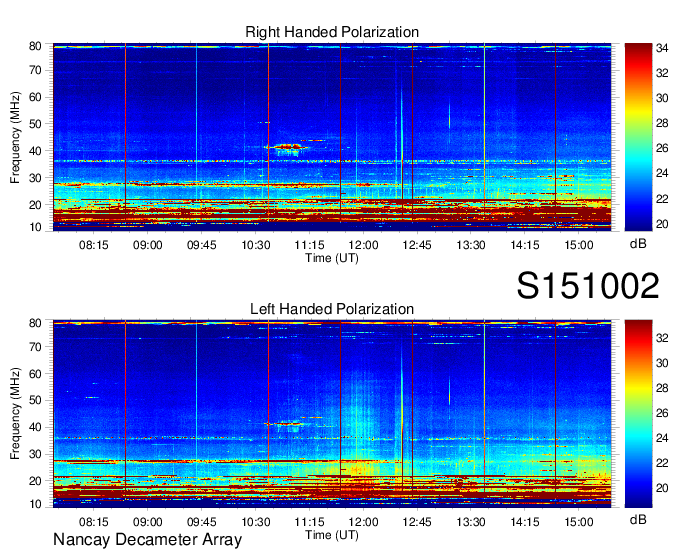This screenshot has height=552, width=680.
Task: Click the "14:15" tick on Left Handed plot
Action: 524,522
